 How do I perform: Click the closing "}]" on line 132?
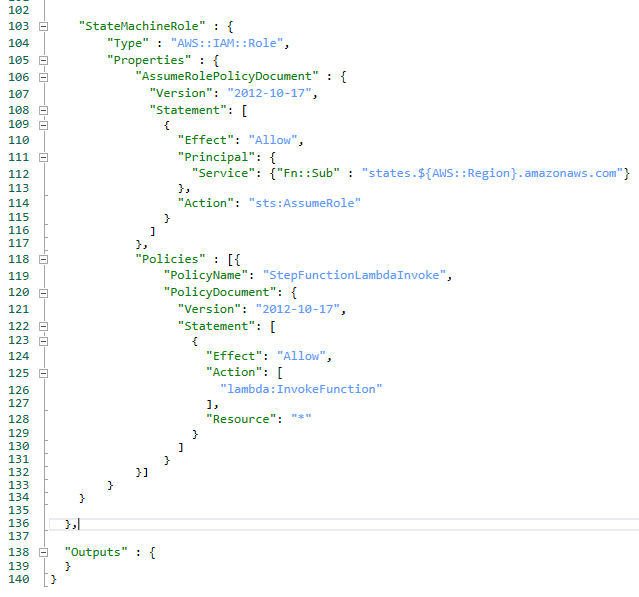[x=142, y=472]
